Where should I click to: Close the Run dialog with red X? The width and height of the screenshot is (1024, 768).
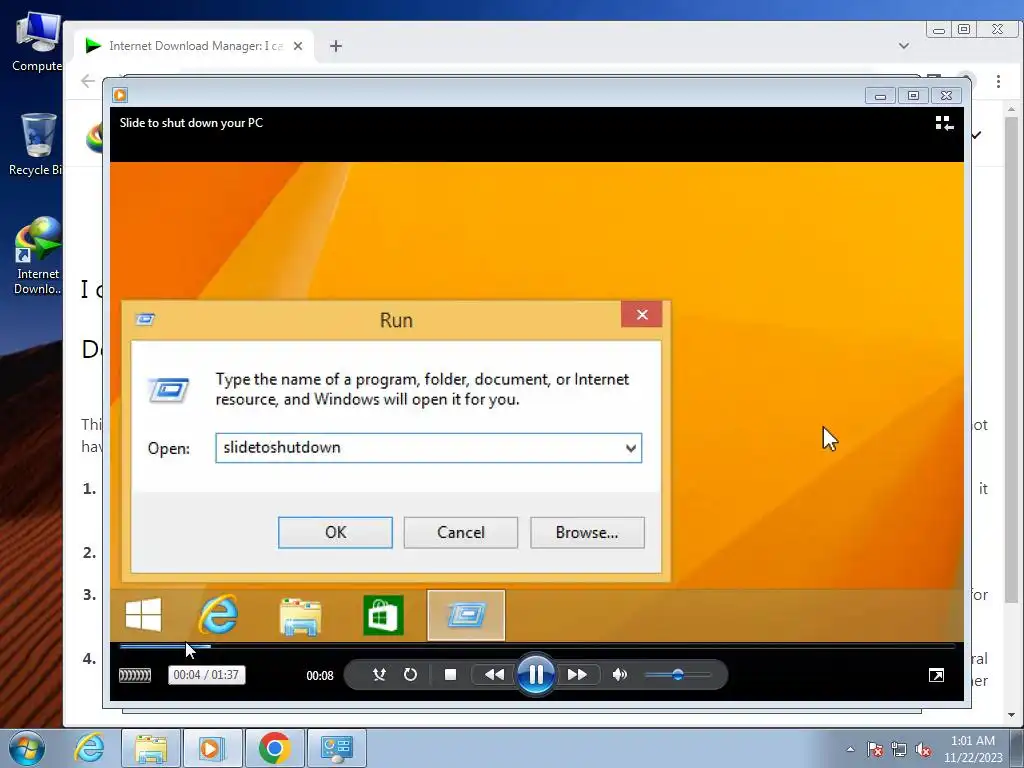click(x=642, y=315)
